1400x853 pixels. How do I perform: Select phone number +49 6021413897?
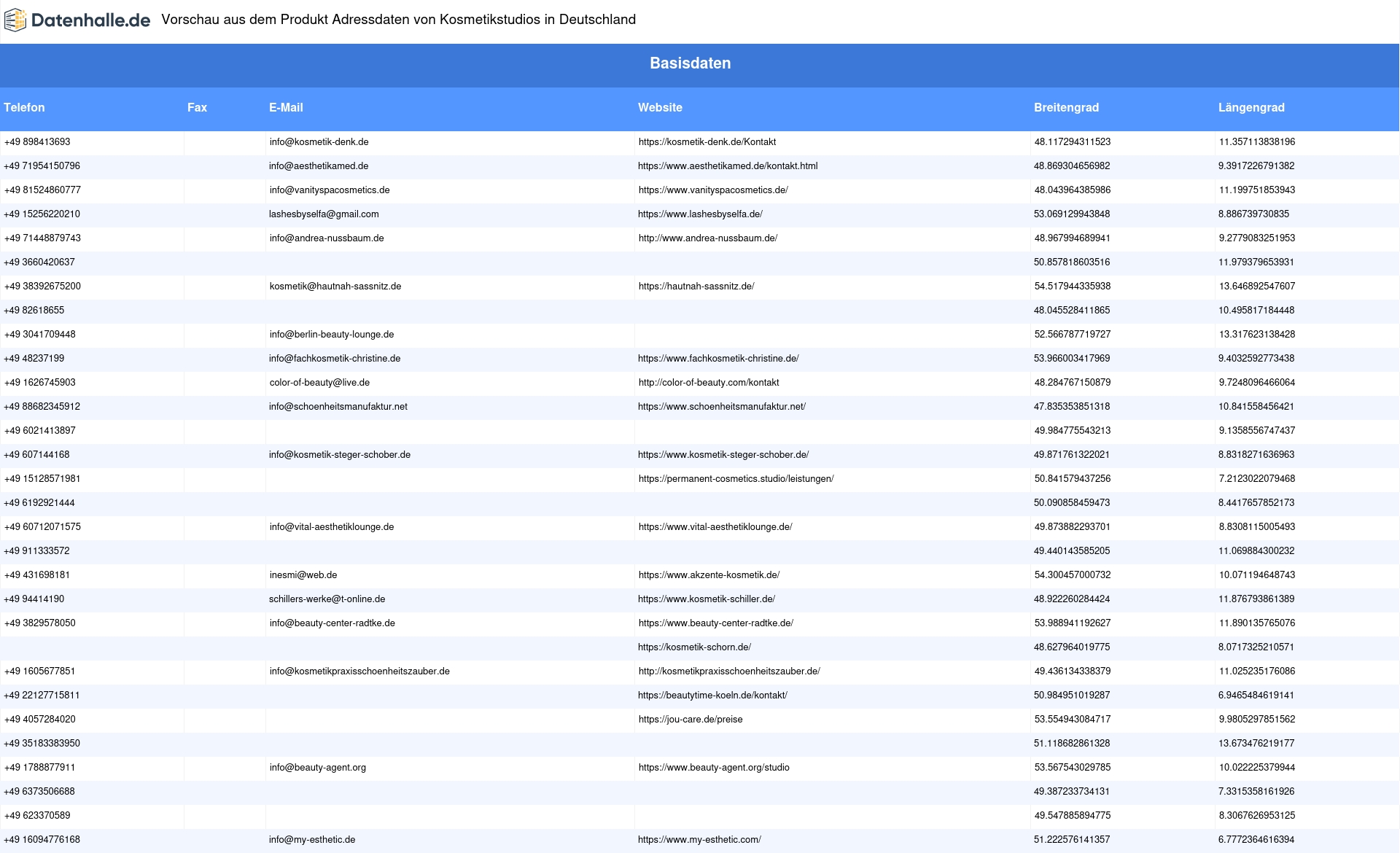click(x=40, y=431)
